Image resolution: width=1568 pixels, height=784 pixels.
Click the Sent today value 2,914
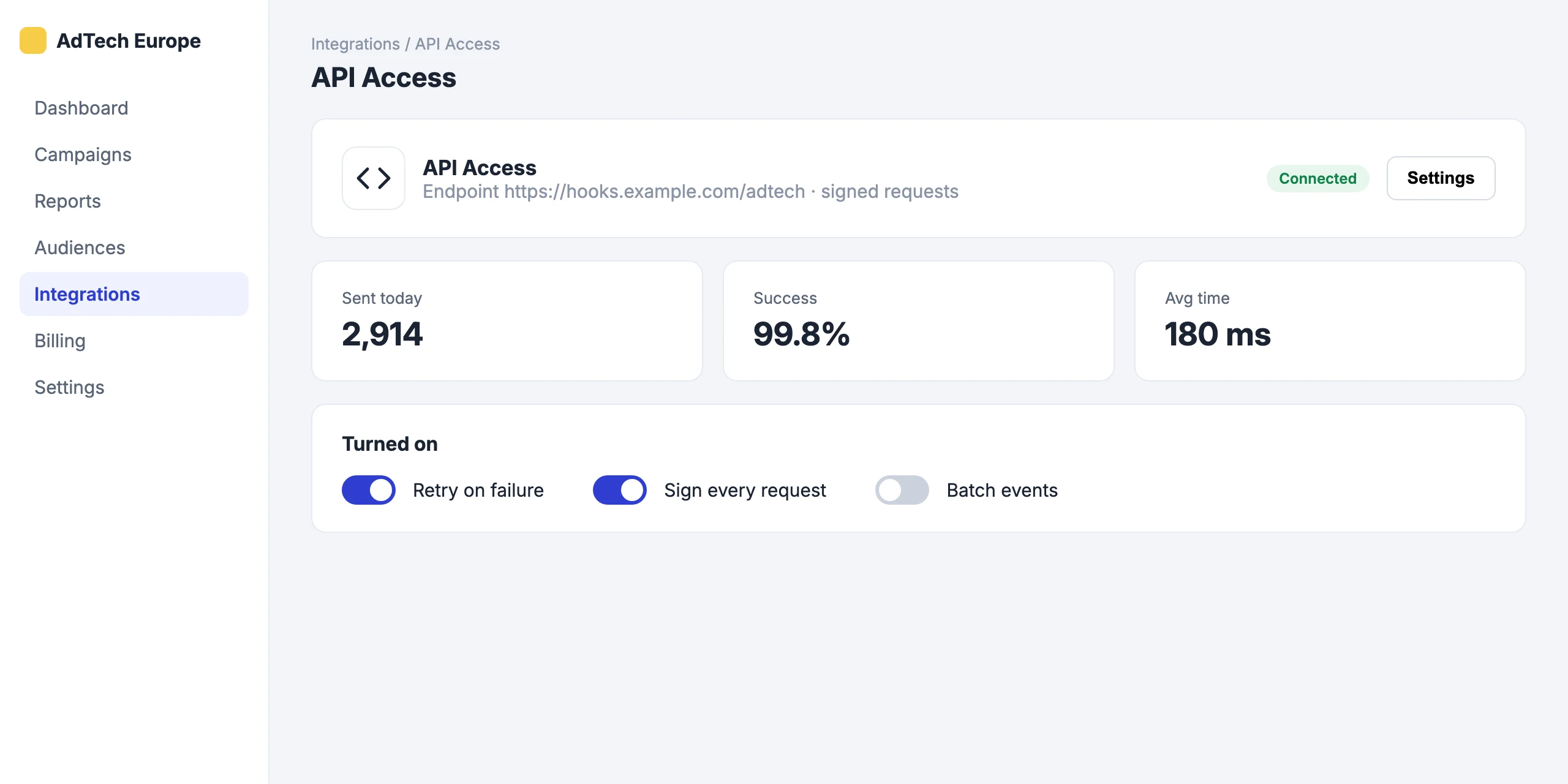click(x=382, y=334)
